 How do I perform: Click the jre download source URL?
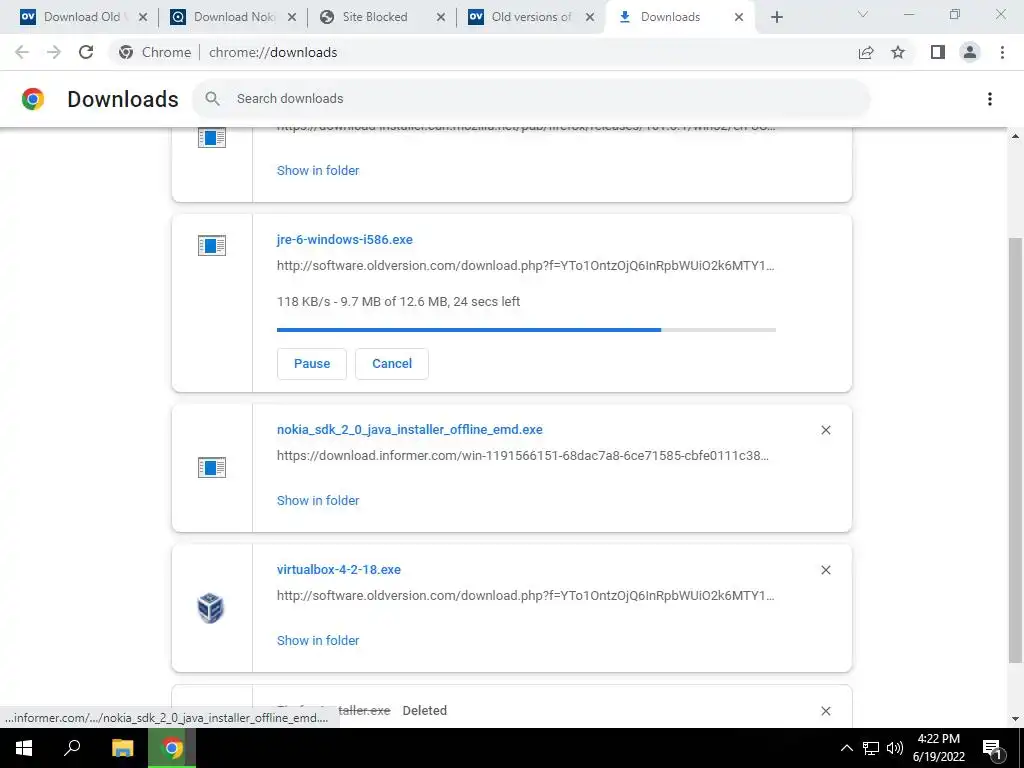(x=526, y=266)
